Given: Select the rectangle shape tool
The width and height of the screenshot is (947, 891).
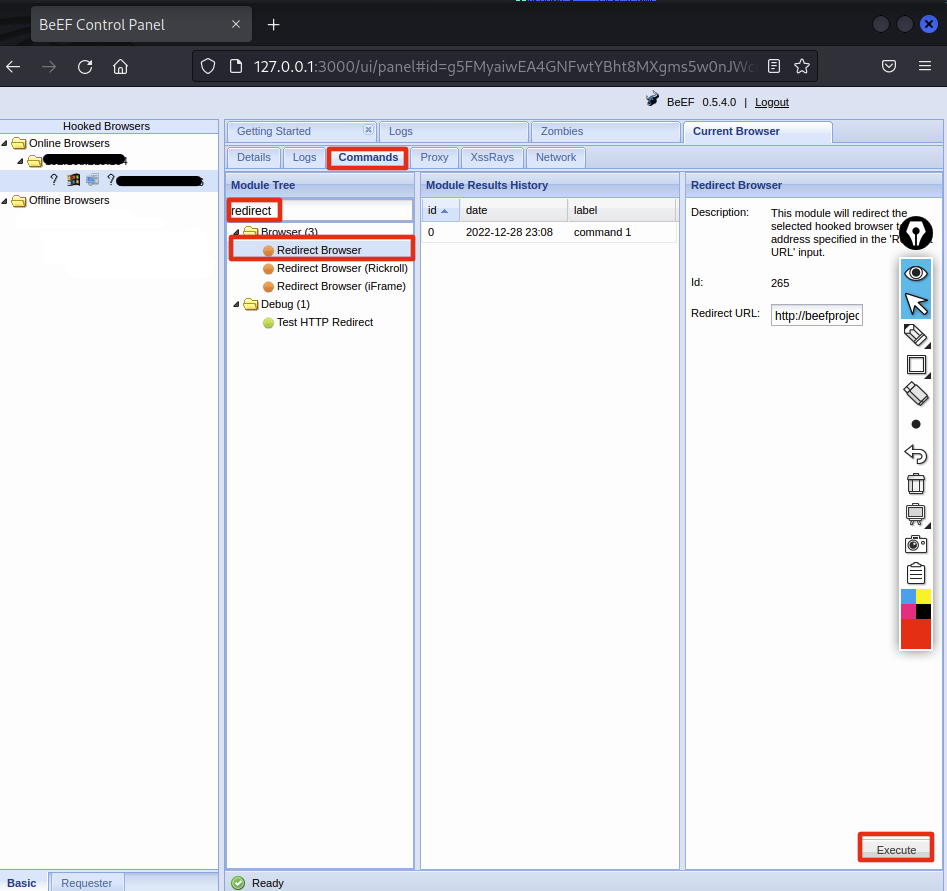Looking at the screenshot, I should point(916,365).
